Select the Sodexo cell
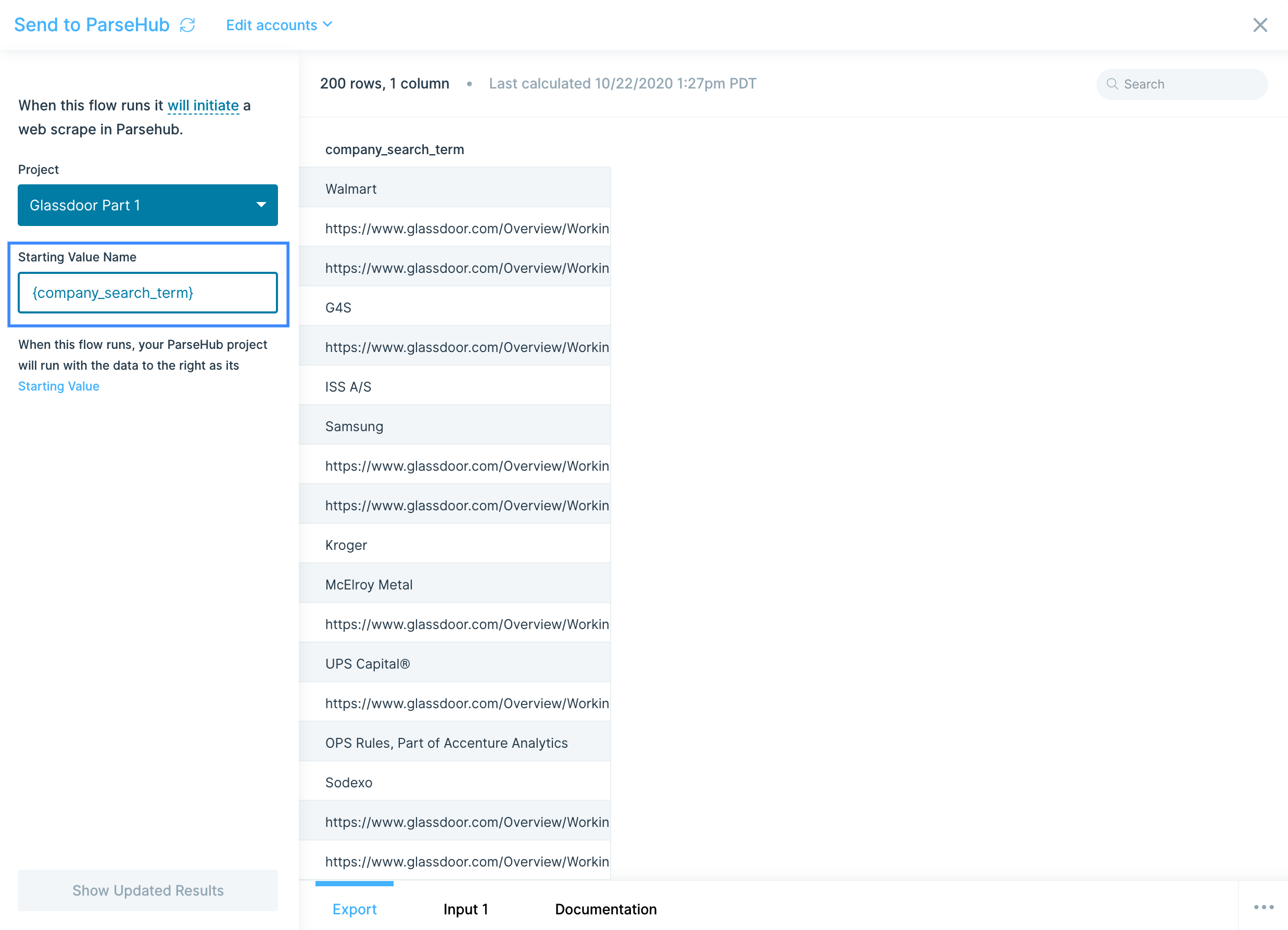This screenshot has width=1288, height=930. [x=454, y=782]
